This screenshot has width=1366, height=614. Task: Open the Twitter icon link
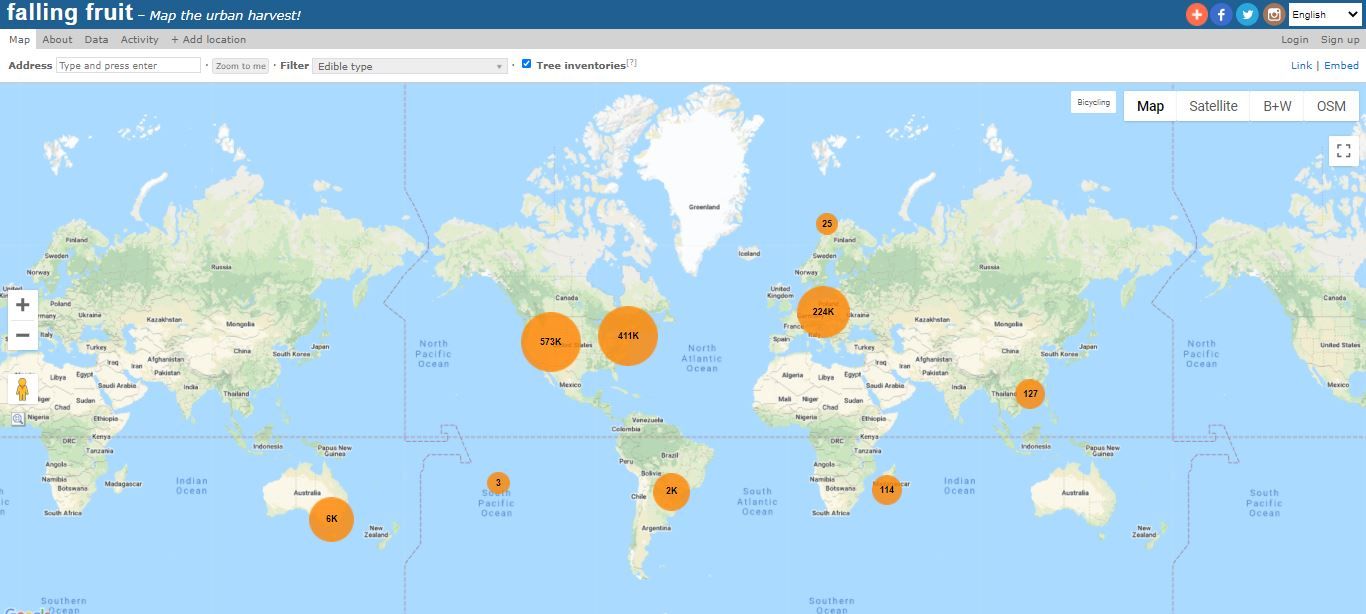(x=1247, y=14)
